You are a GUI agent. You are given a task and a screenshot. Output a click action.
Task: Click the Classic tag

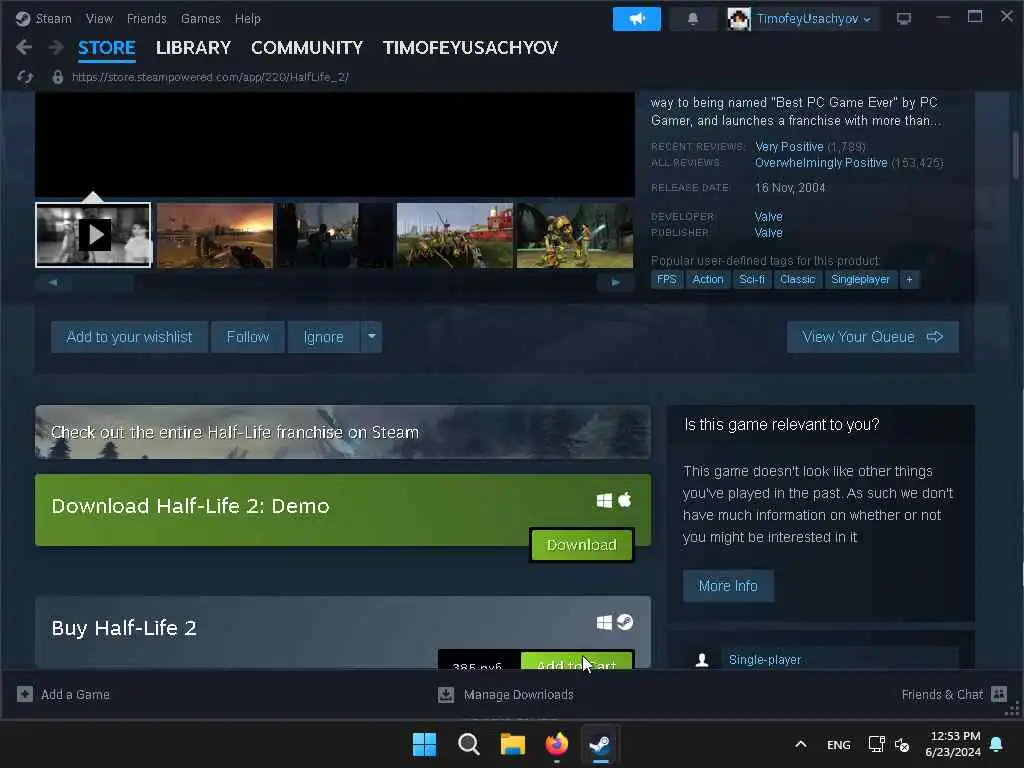click(x=797, y=280)
